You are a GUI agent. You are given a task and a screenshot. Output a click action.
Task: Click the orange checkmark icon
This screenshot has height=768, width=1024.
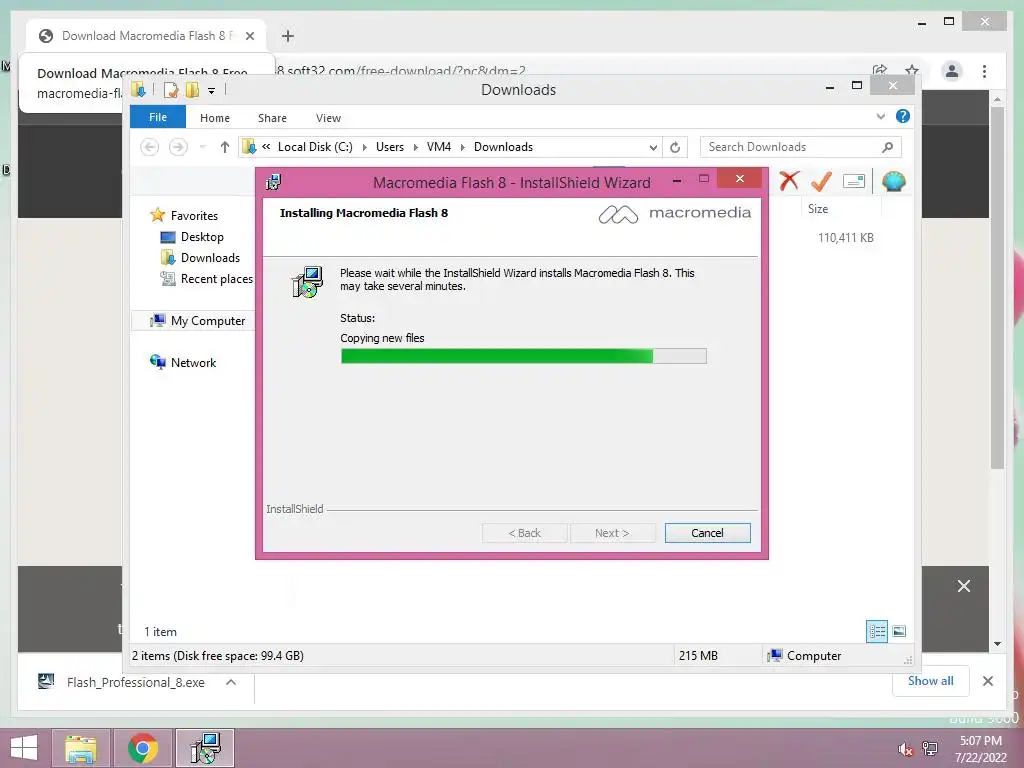822,181
